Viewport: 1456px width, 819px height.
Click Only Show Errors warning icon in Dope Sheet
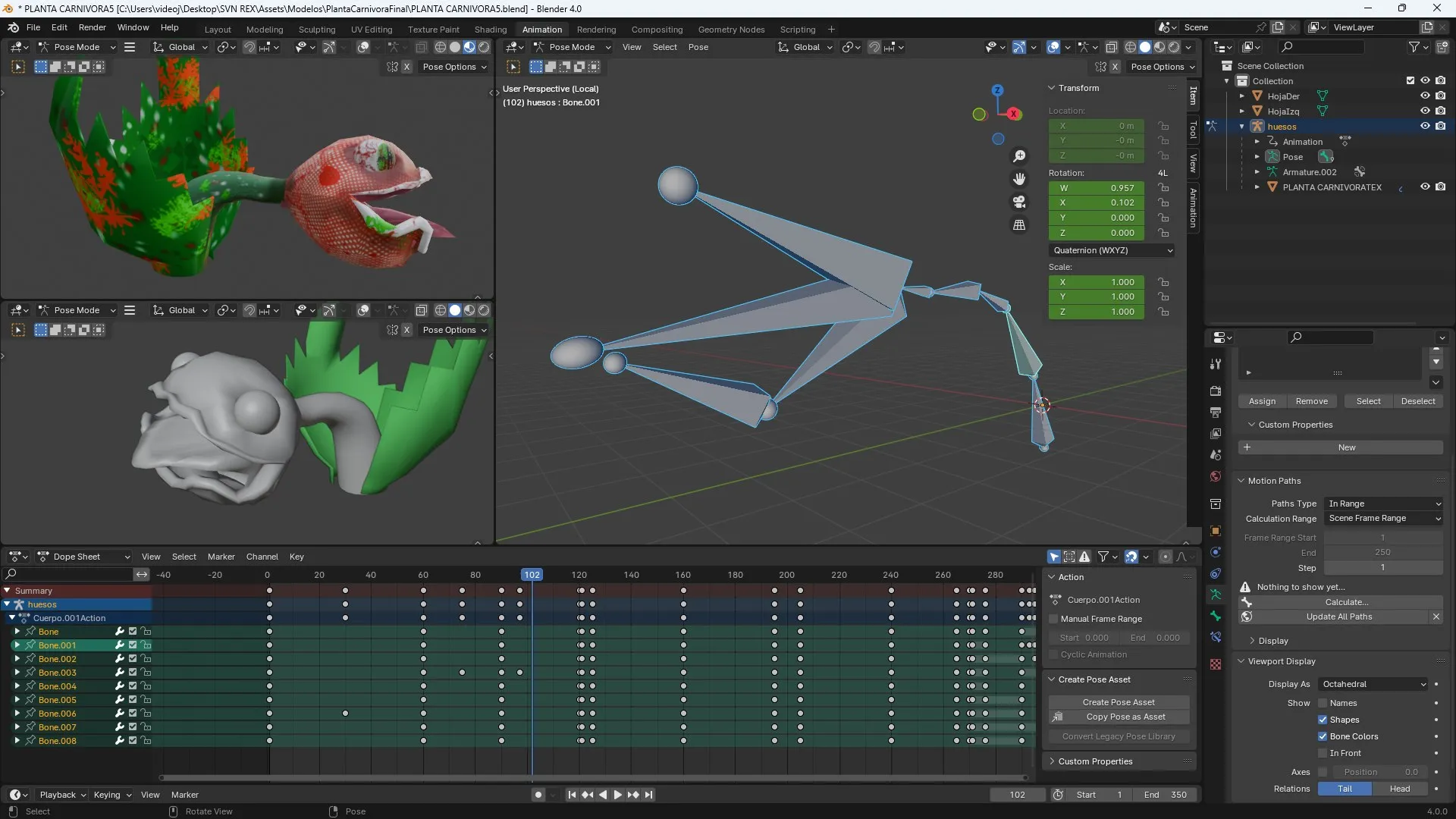tap(1085, 557)
